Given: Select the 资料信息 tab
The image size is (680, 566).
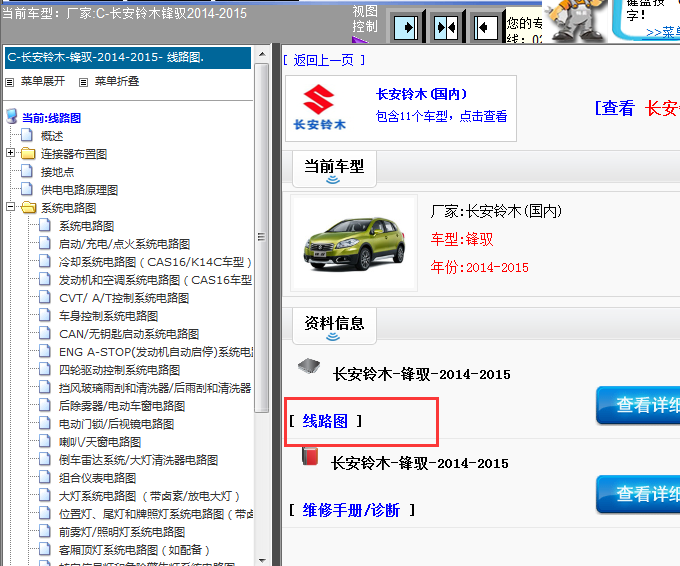Looking at the screenshot, I should click(334, 326).
